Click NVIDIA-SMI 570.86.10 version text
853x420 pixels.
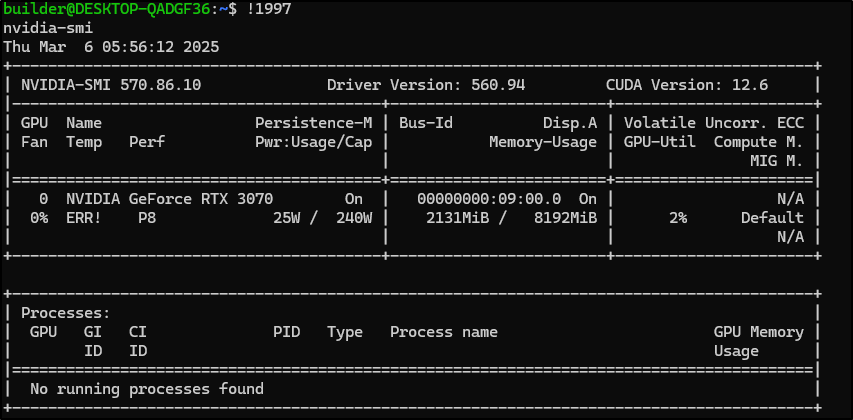click(111, 85)
